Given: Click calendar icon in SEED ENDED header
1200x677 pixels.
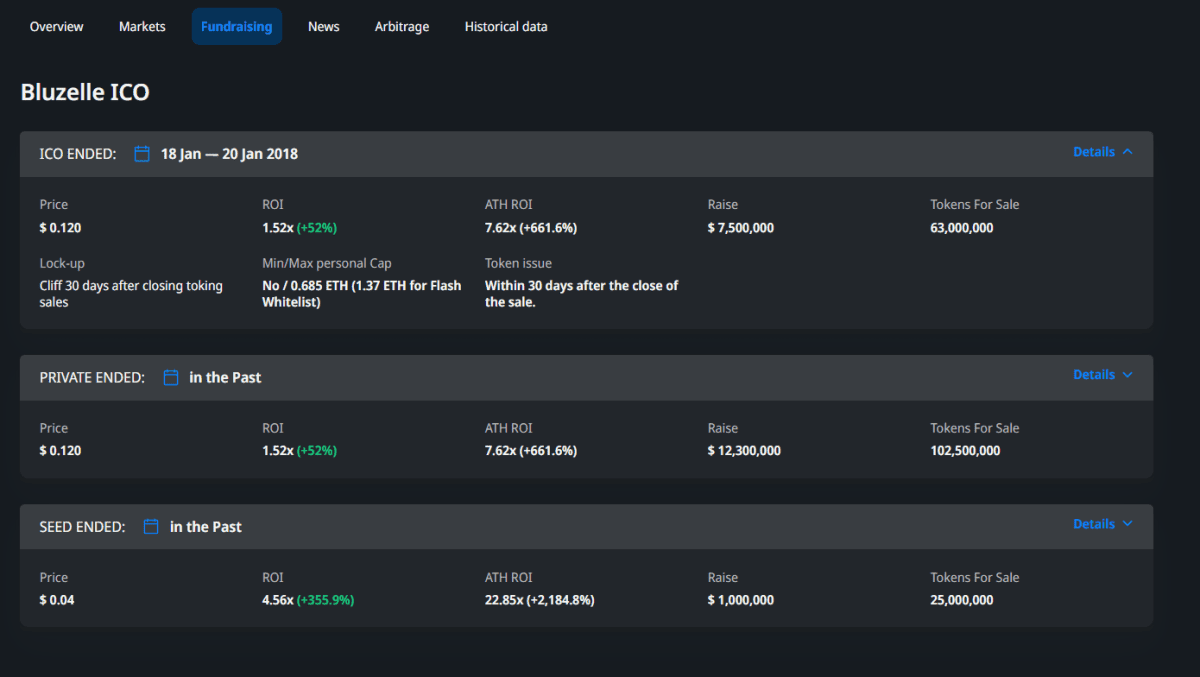Looking at the screenshot, I should 151,526.
